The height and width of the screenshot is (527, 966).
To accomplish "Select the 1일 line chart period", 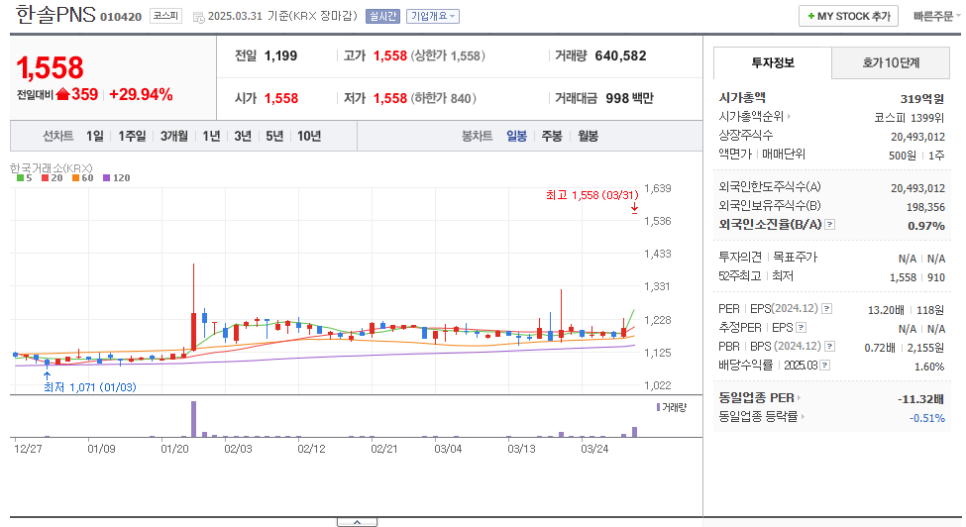I will (x=94, y=136).
